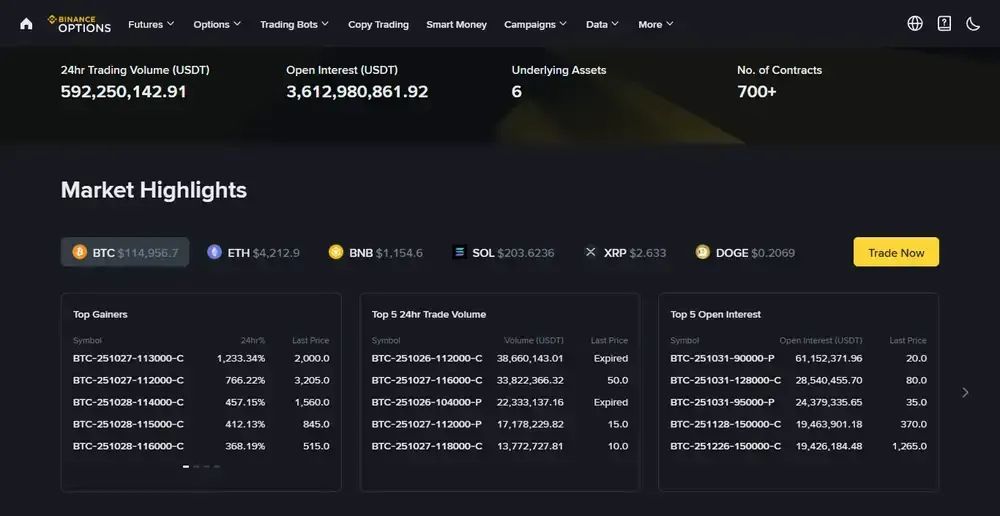1000x516 pixels.
Task: Expand the Options dropdown menu
Action: point(217,24)
